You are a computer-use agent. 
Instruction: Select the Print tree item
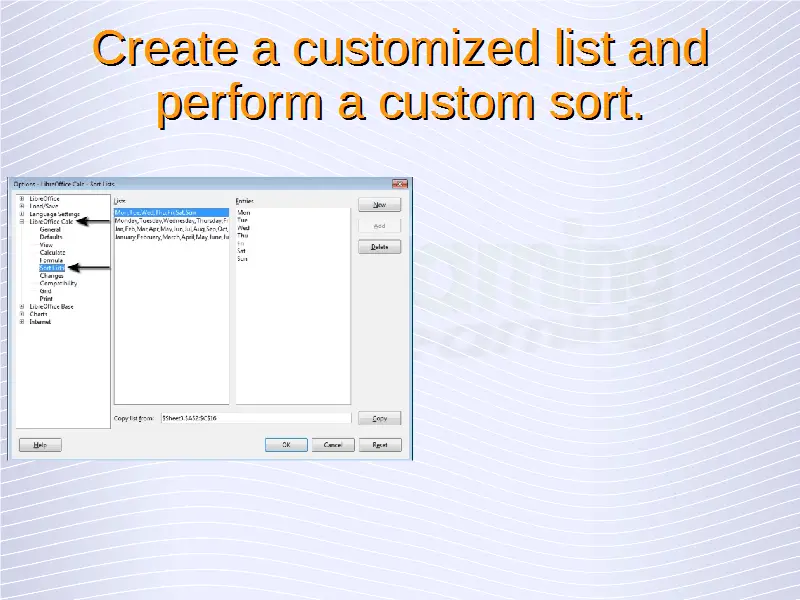[46, 298]
